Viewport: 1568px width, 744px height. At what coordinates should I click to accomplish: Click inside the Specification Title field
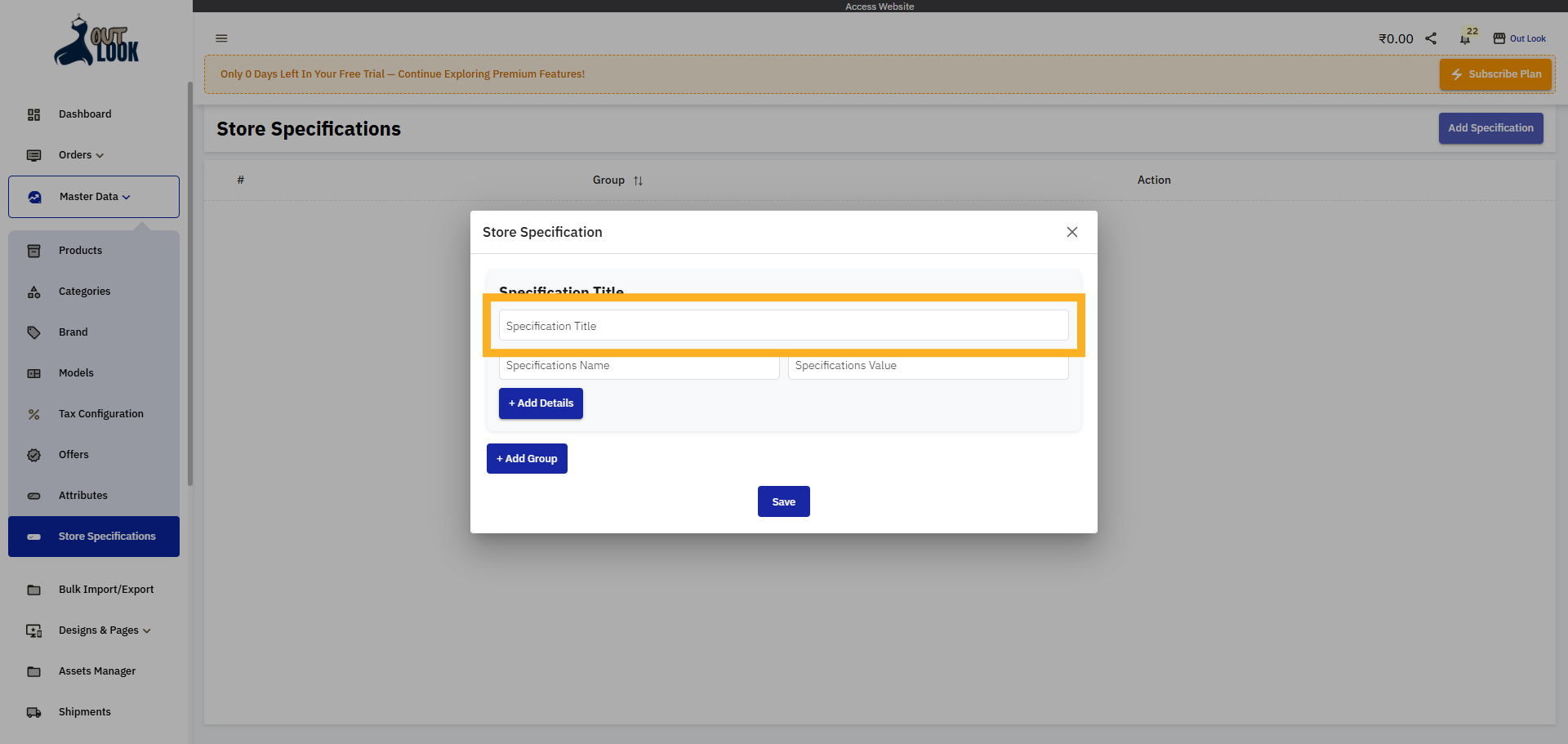783,325
